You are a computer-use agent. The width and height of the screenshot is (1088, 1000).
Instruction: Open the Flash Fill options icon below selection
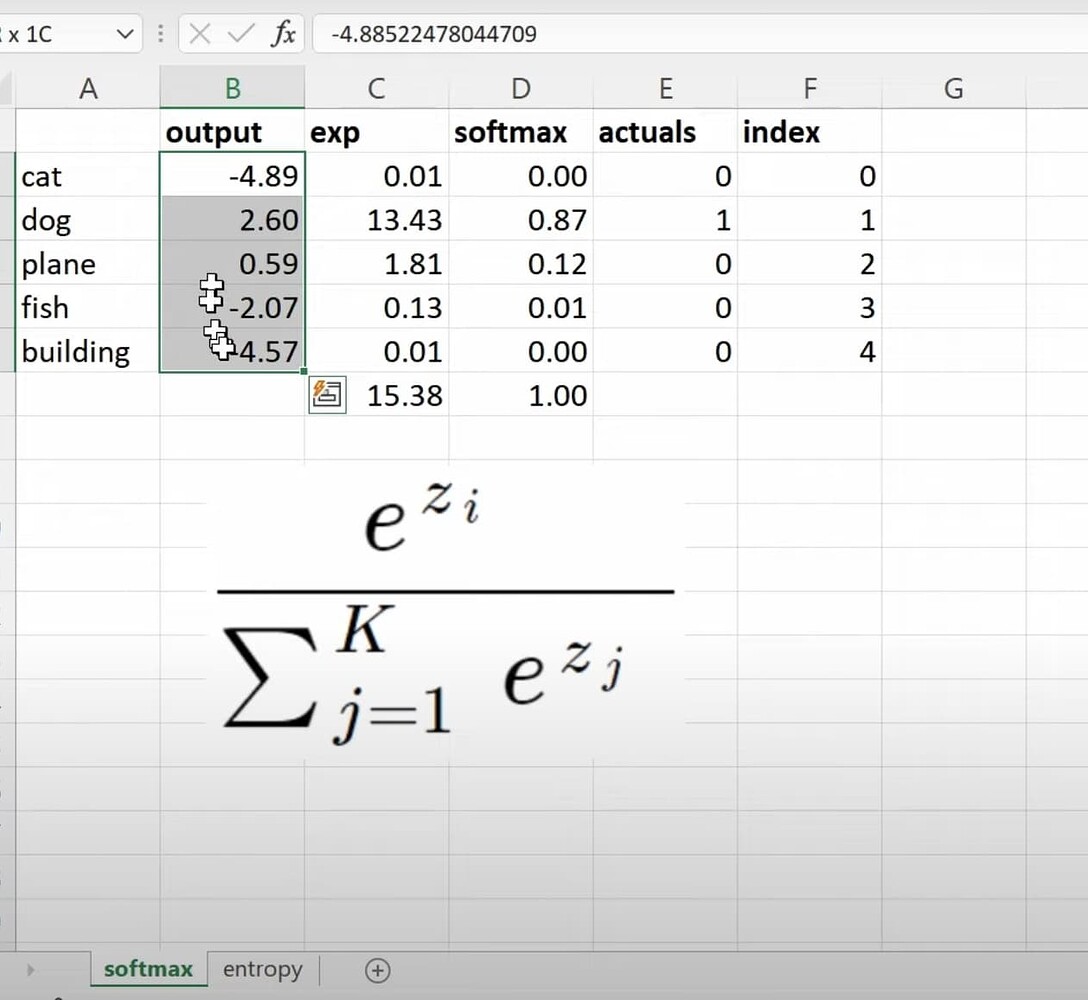(328, 394)
